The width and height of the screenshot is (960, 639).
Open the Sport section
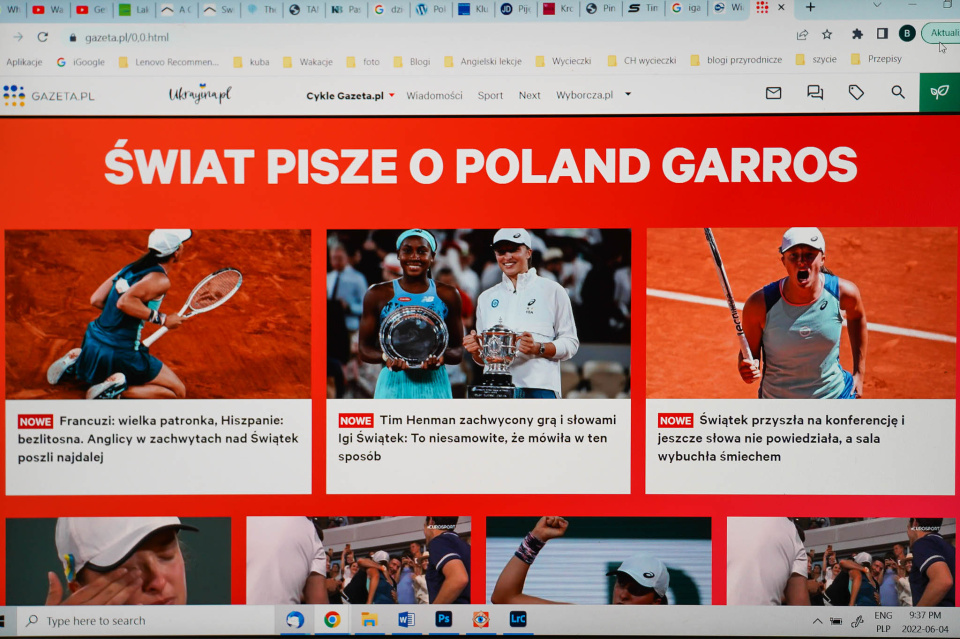click(490, 95)
